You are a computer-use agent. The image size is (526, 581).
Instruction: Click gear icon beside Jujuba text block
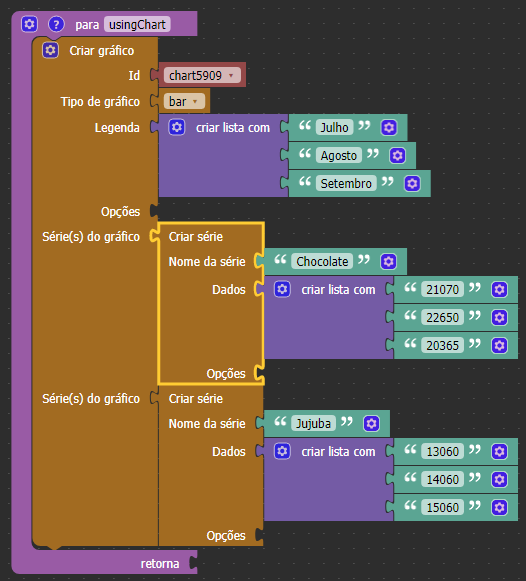(x=372, y=424)
